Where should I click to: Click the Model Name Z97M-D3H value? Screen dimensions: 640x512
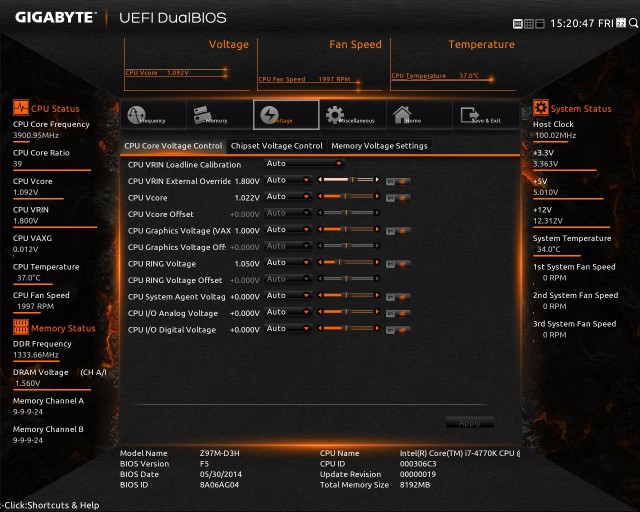pyautogui.click(x=220, y=453)
